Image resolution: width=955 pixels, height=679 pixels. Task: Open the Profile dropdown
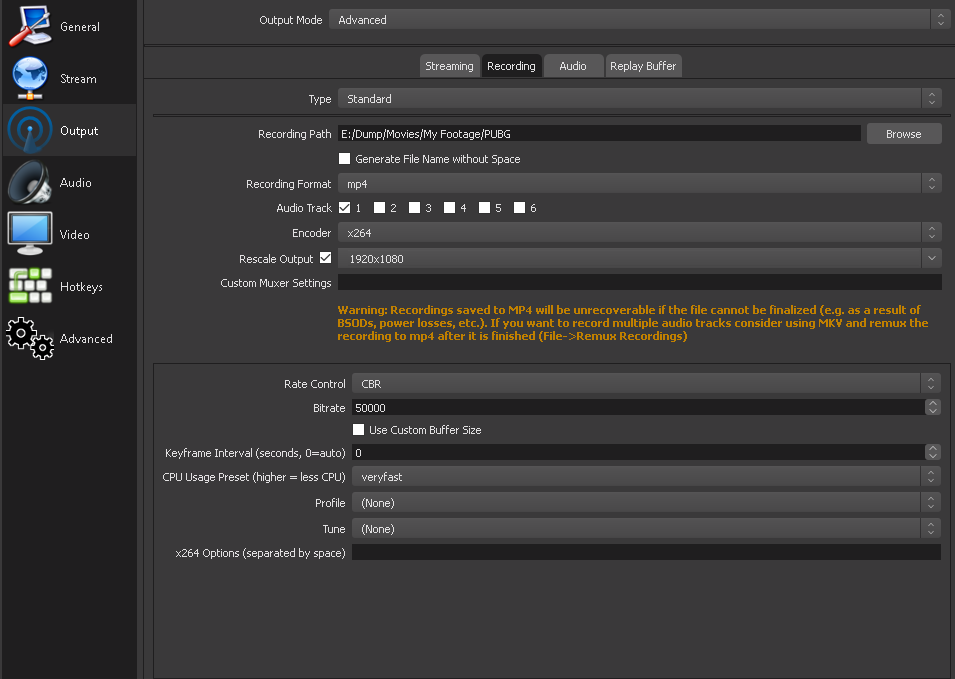click(646, 502)
